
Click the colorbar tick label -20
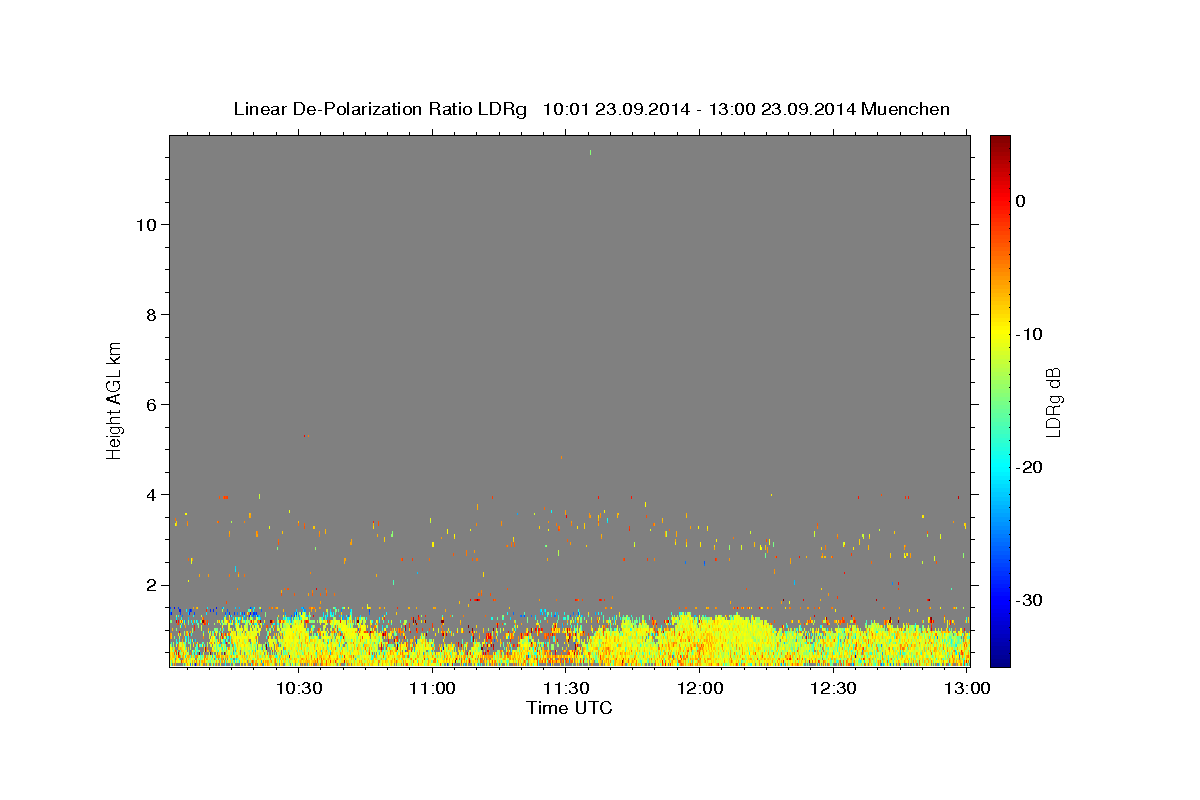[1030, 467]
